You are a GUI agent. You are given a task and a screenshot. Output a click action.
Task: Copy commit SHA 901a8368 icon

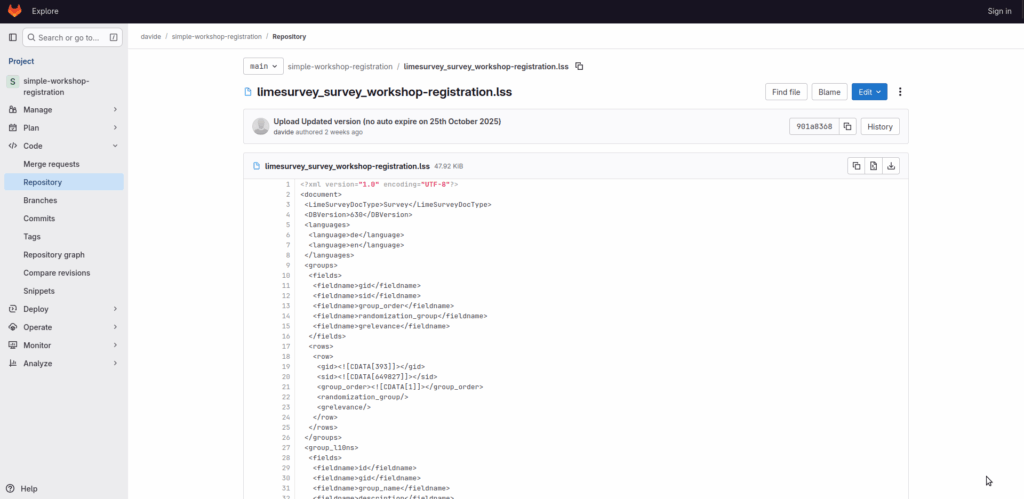(x=847, y=127)
